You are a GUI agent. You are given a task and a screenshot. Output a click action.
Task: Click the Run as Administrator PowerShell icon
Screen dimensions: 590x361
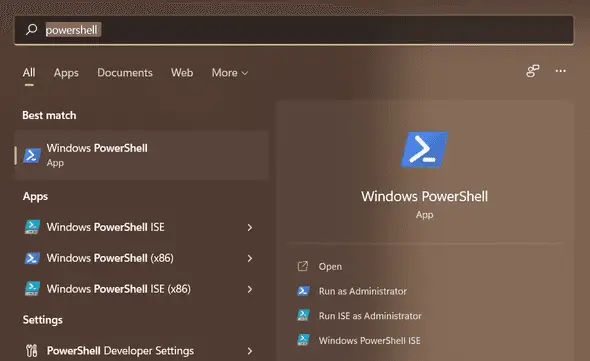[x=303, y=291]
